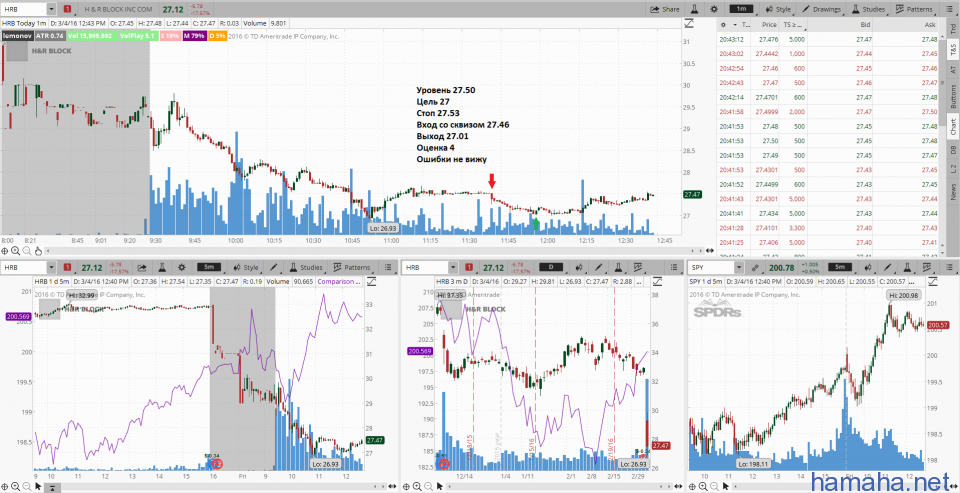Image resolution: width=960 pixels, height=493 pixels.
Task: Open pencil drawings icon on bottom-left chart
Action: click(x=274, y=268)
